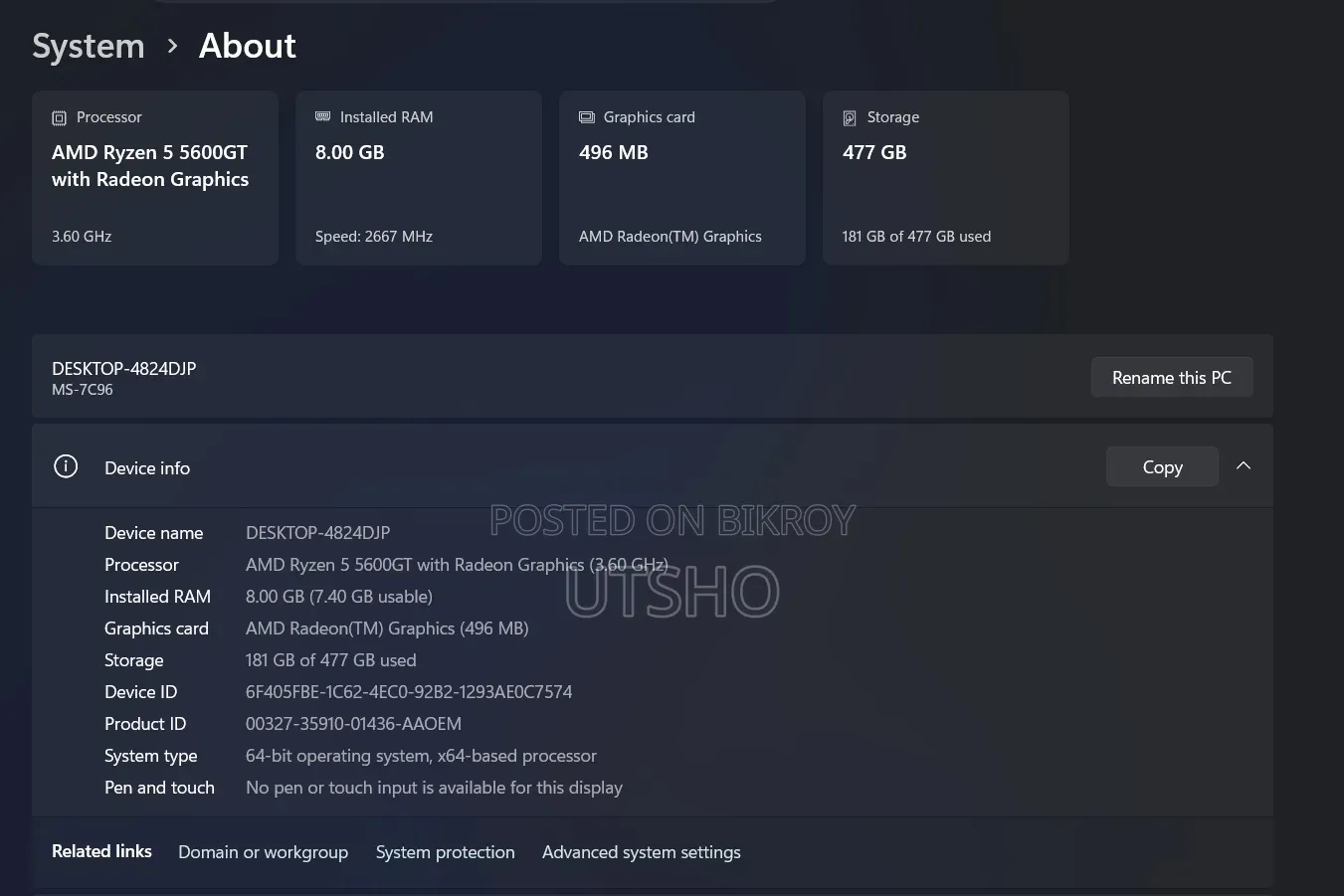Click the 8.00 GB installed RAM value
The width and height of the screenshot is (1344, 896).
click(x=349, y=152)
